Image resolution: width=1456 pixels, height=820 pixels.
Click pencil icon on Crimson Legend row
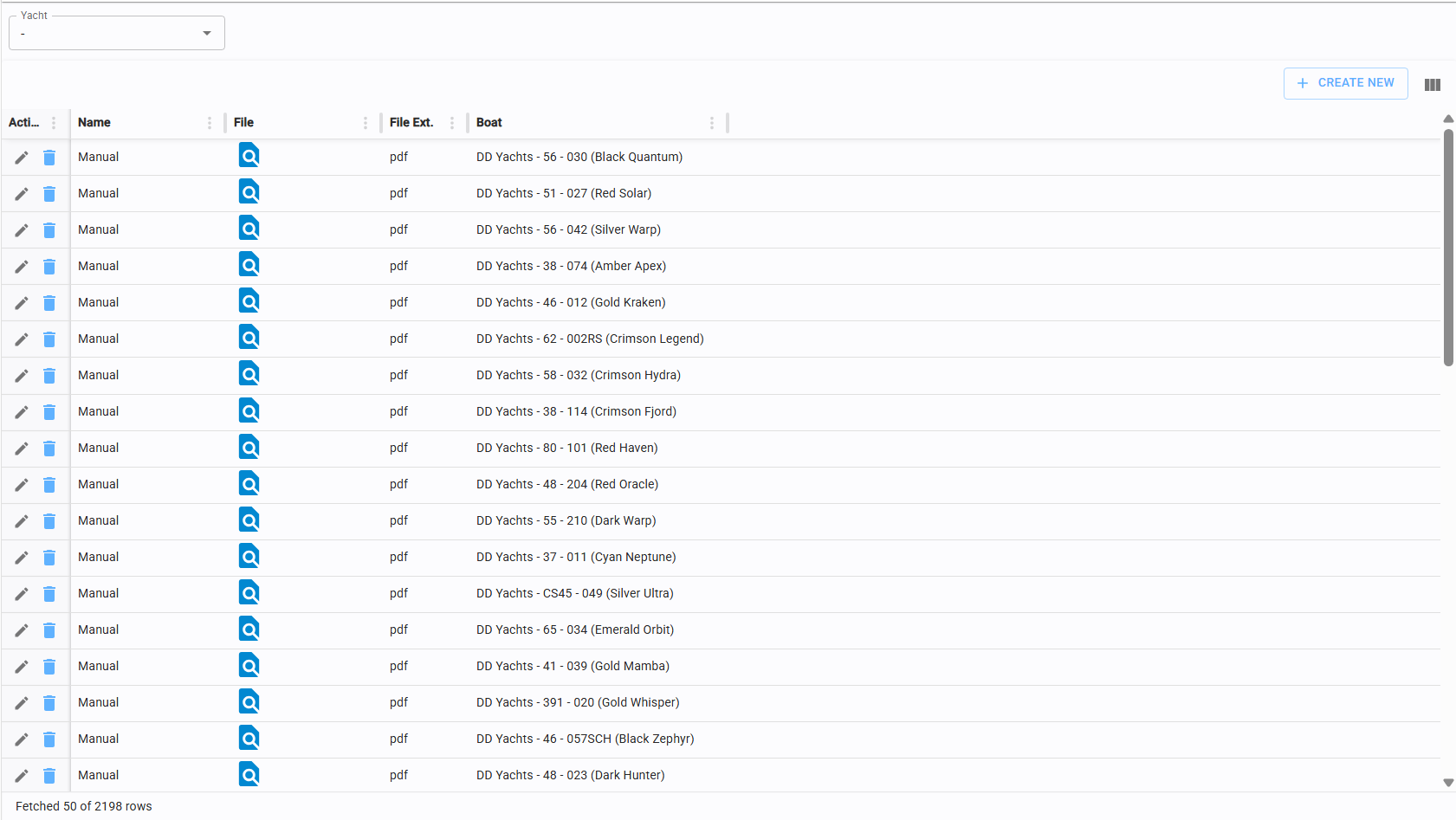pyautogui.click(x=22, y=339)
